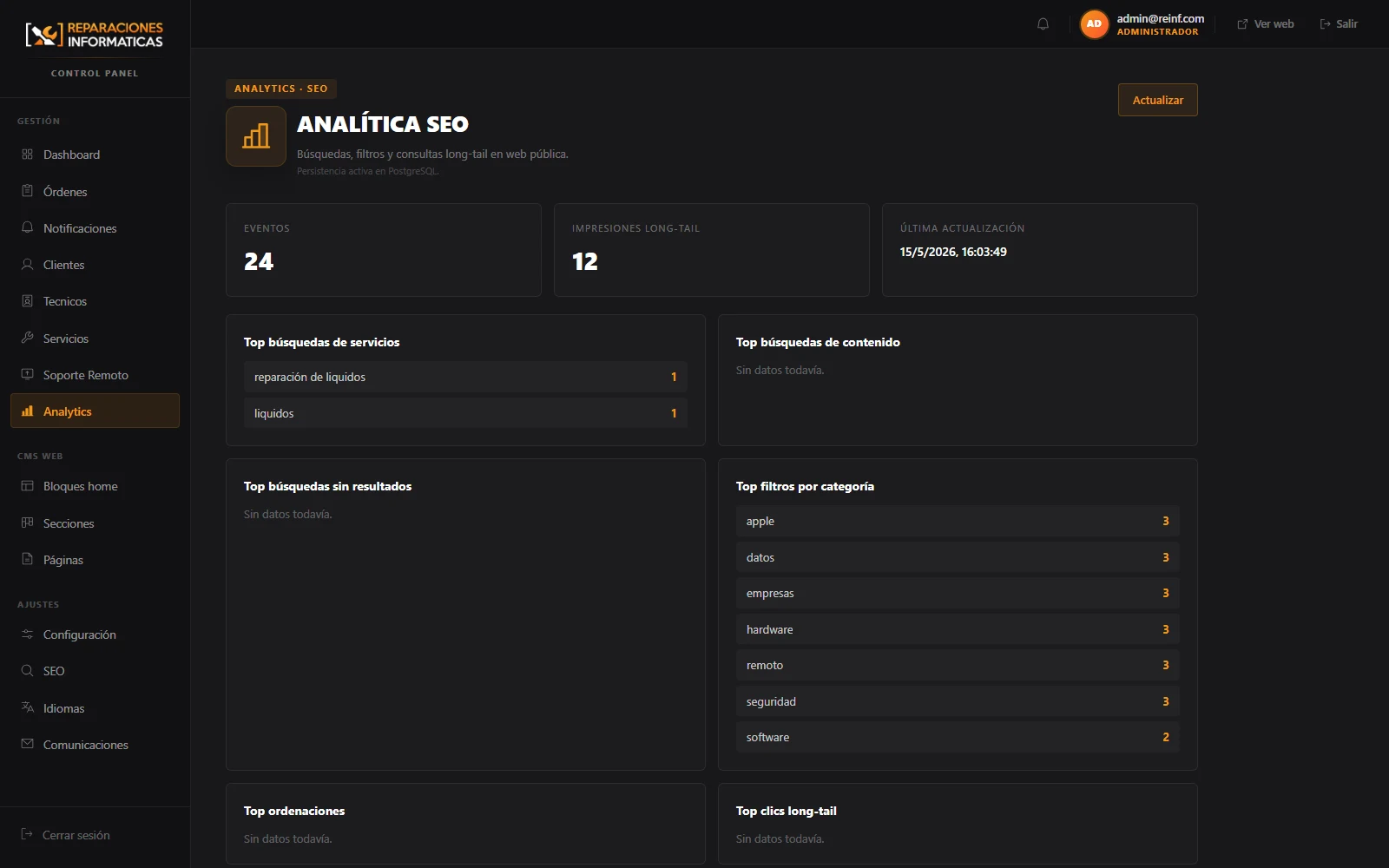
Task: Go to Órdenes section
Action: click(x=95, y=192)
